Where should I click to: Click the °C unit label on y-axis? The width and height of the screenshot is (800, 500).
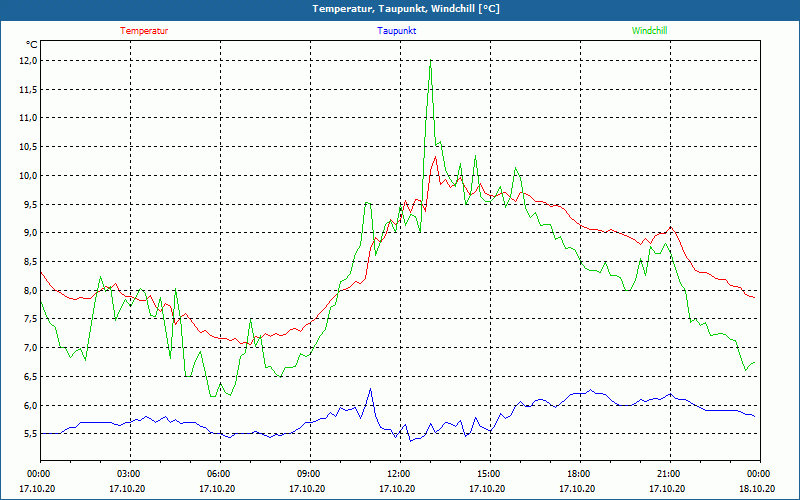click(32, 45)
